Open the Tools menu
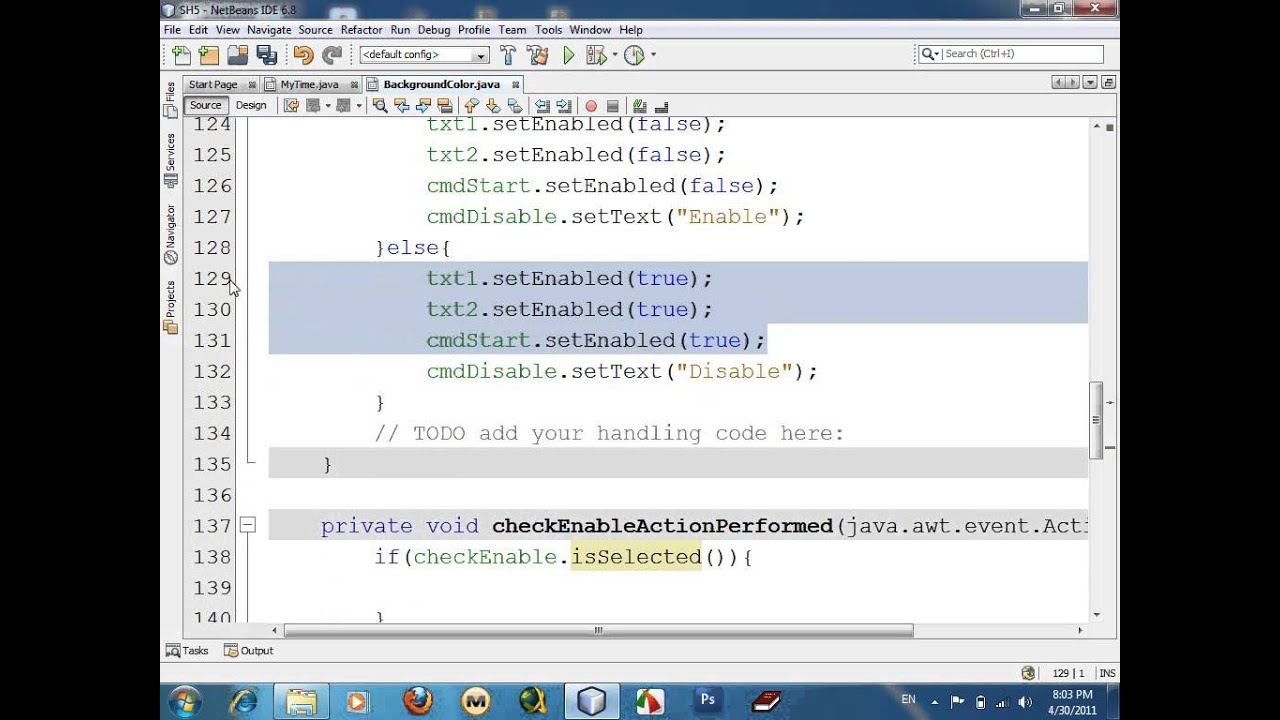This screenshot has height=720, width=1280. pyautogui.click(x=548, y=30)
